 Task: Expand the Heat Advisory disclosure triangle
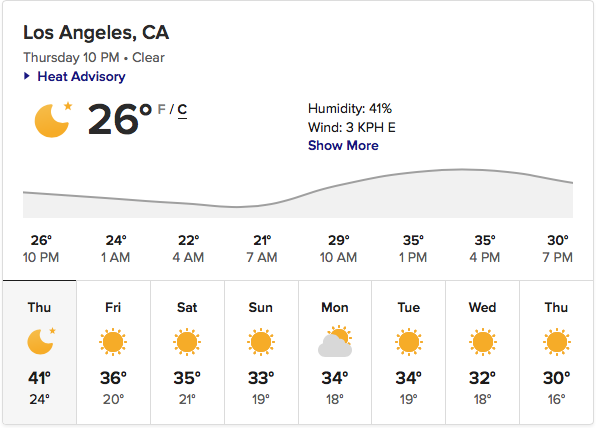click(x=27, y=76)
